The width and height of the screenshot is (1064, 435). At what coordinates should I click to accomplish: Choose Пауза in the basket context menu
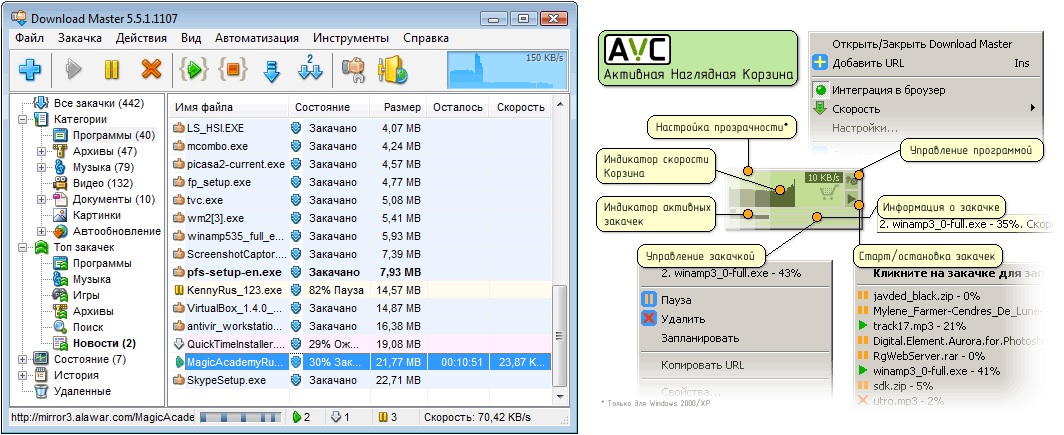click(x=676, y=300)
